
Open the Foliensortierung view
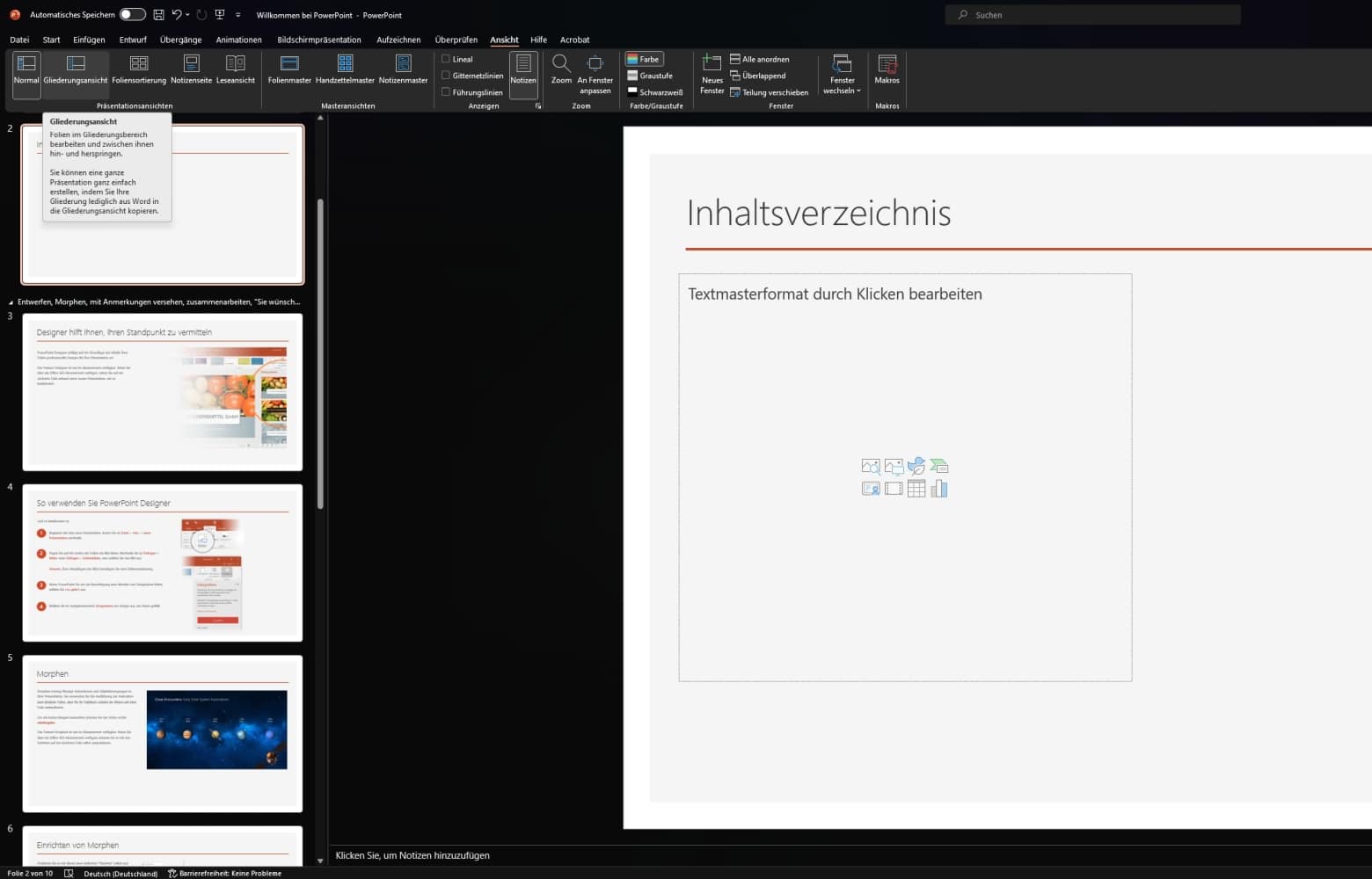click(x=139, y=69)
